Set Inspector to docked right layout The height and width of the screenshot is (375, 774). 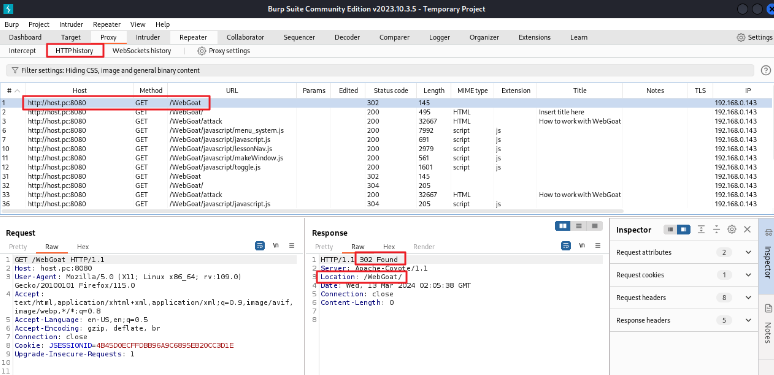click(x=683, y=229)
